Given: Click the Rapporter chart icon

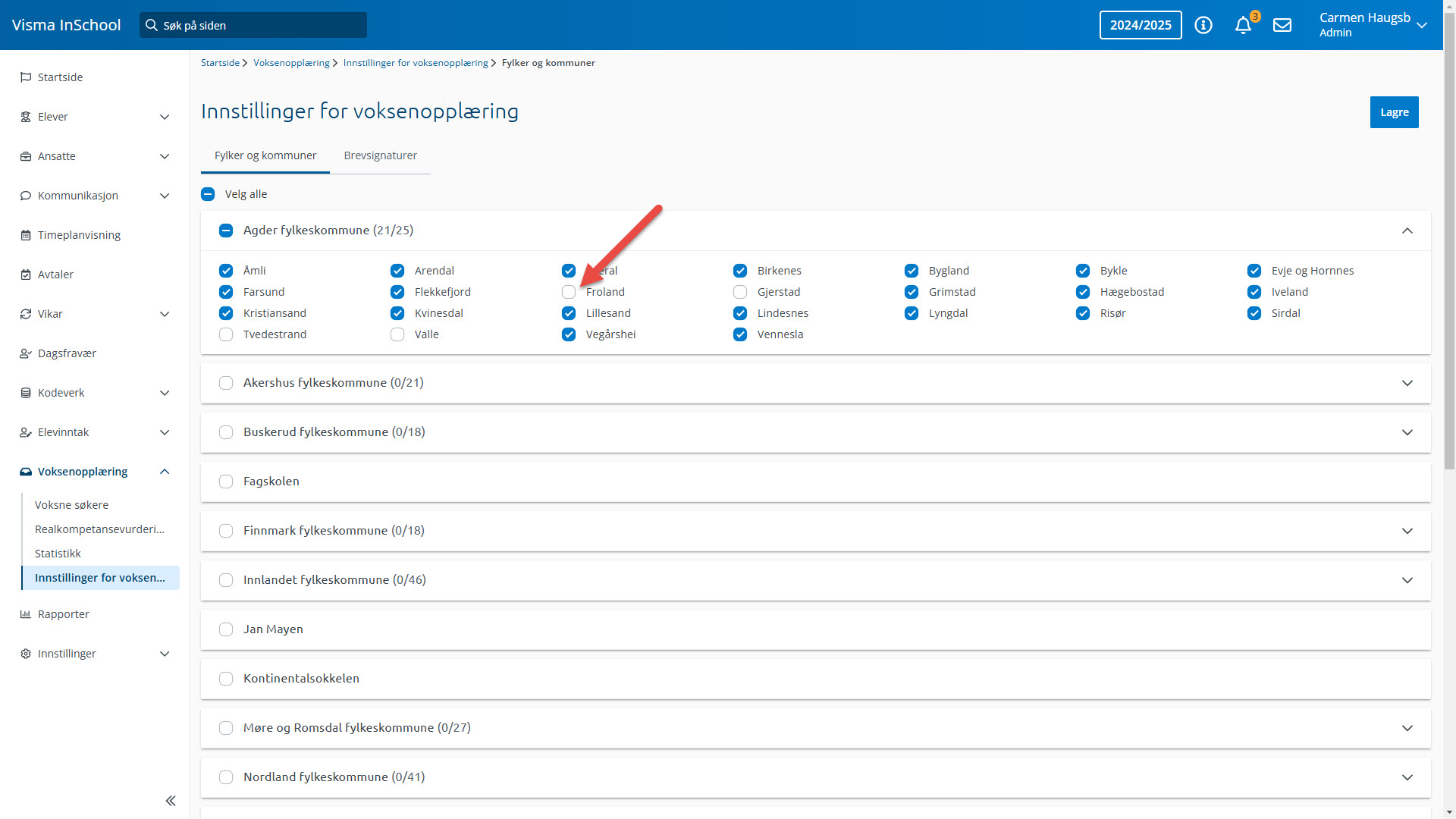Looking at the screenshot, I should tap(26, 614).
